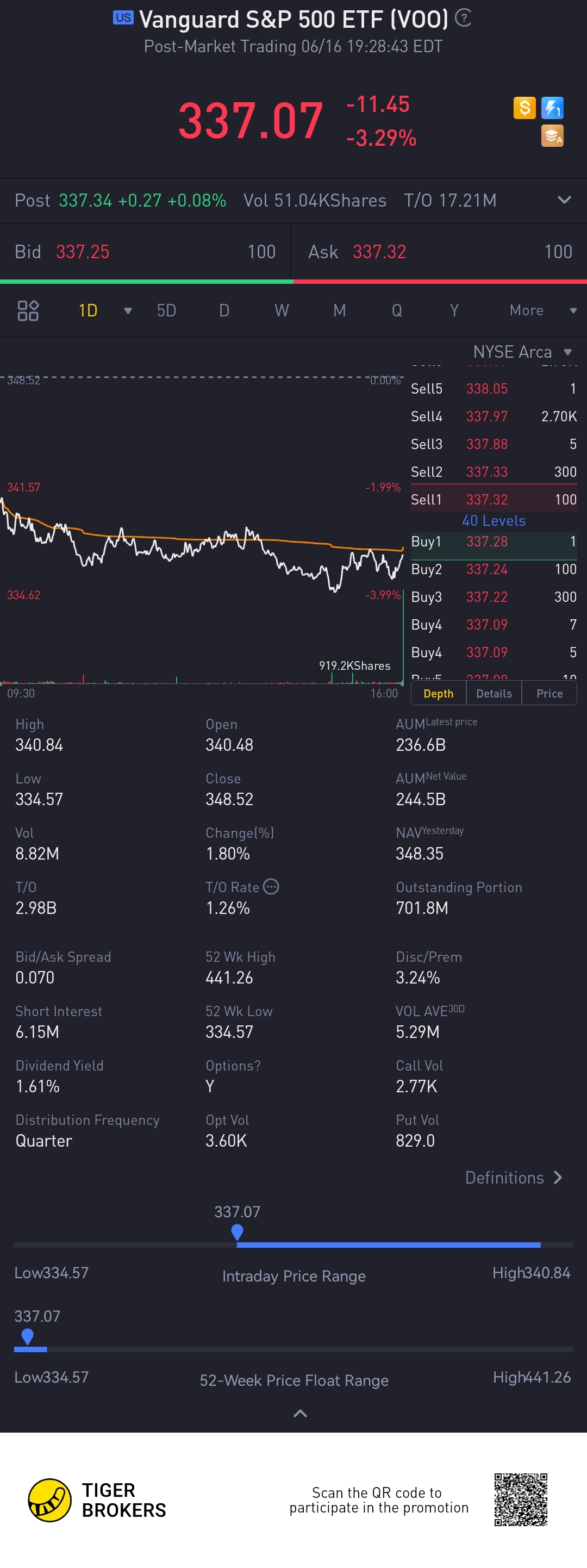Open the chart layout grid icon

point(28,310)
